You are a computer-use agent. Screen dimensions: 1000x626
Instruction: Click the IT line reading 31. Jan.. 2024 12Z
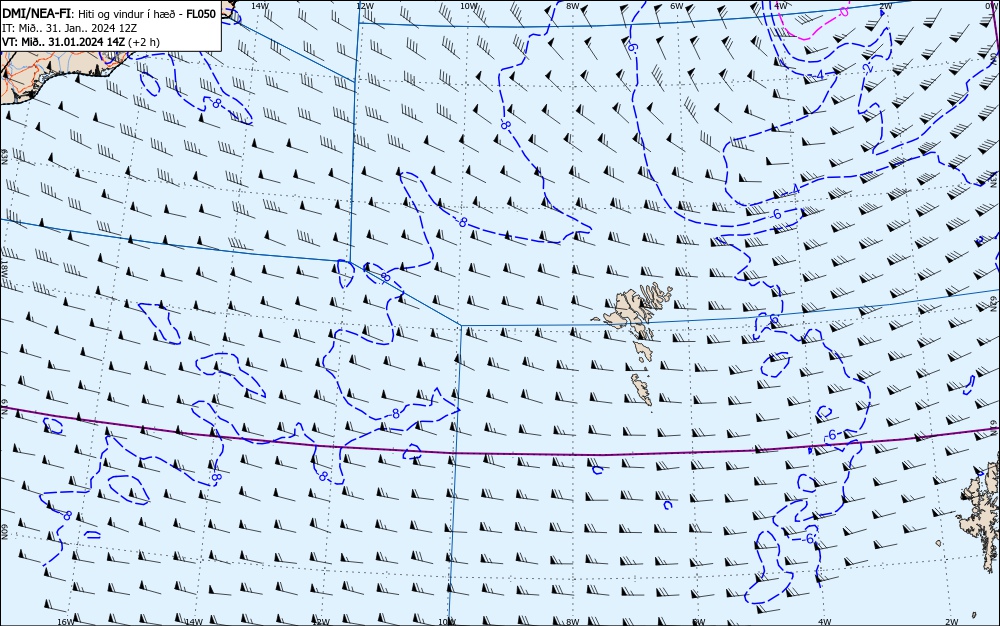[69, 29]
